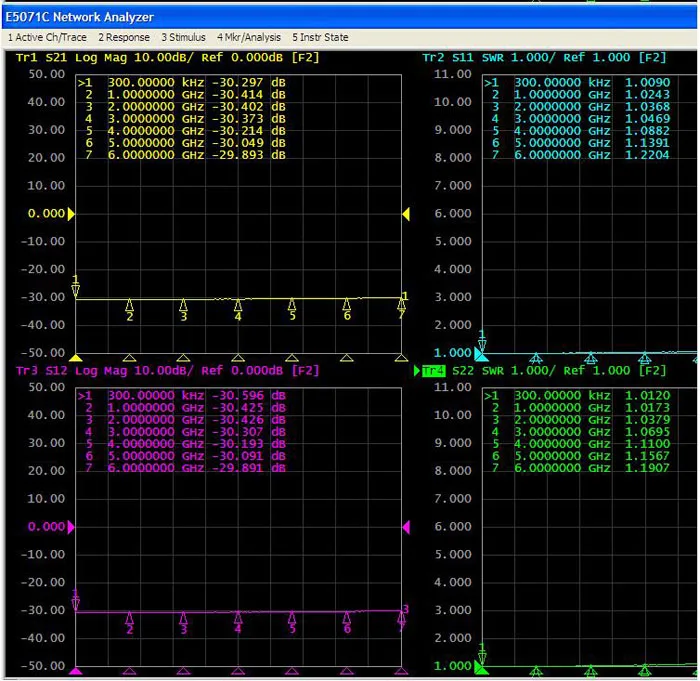Click the filled magenta marker 1 stimulus indicator
700x681 pixels.
click(76, 671)
